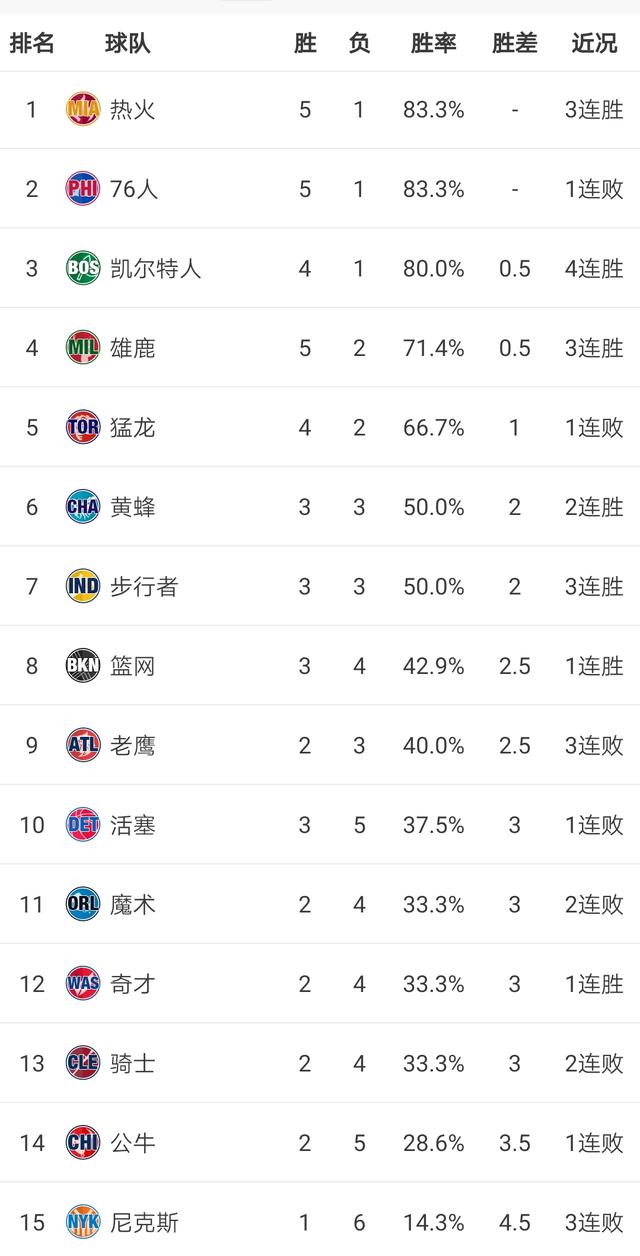
Task: Click the Atlanta Hawks logo
Action: coord(83,745)
